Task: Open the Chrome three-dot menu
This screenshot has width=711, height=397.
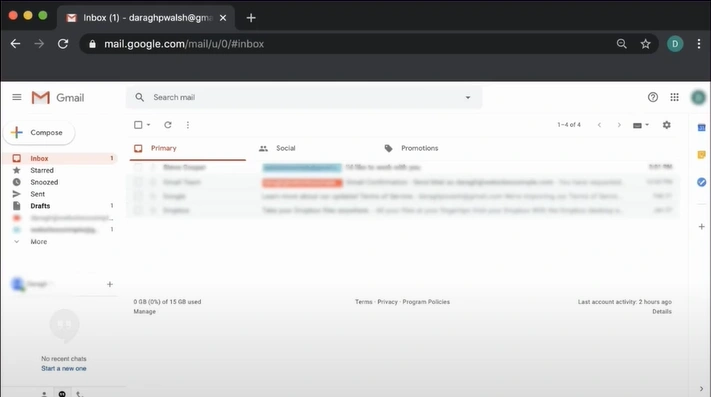Action: point(699,44)
